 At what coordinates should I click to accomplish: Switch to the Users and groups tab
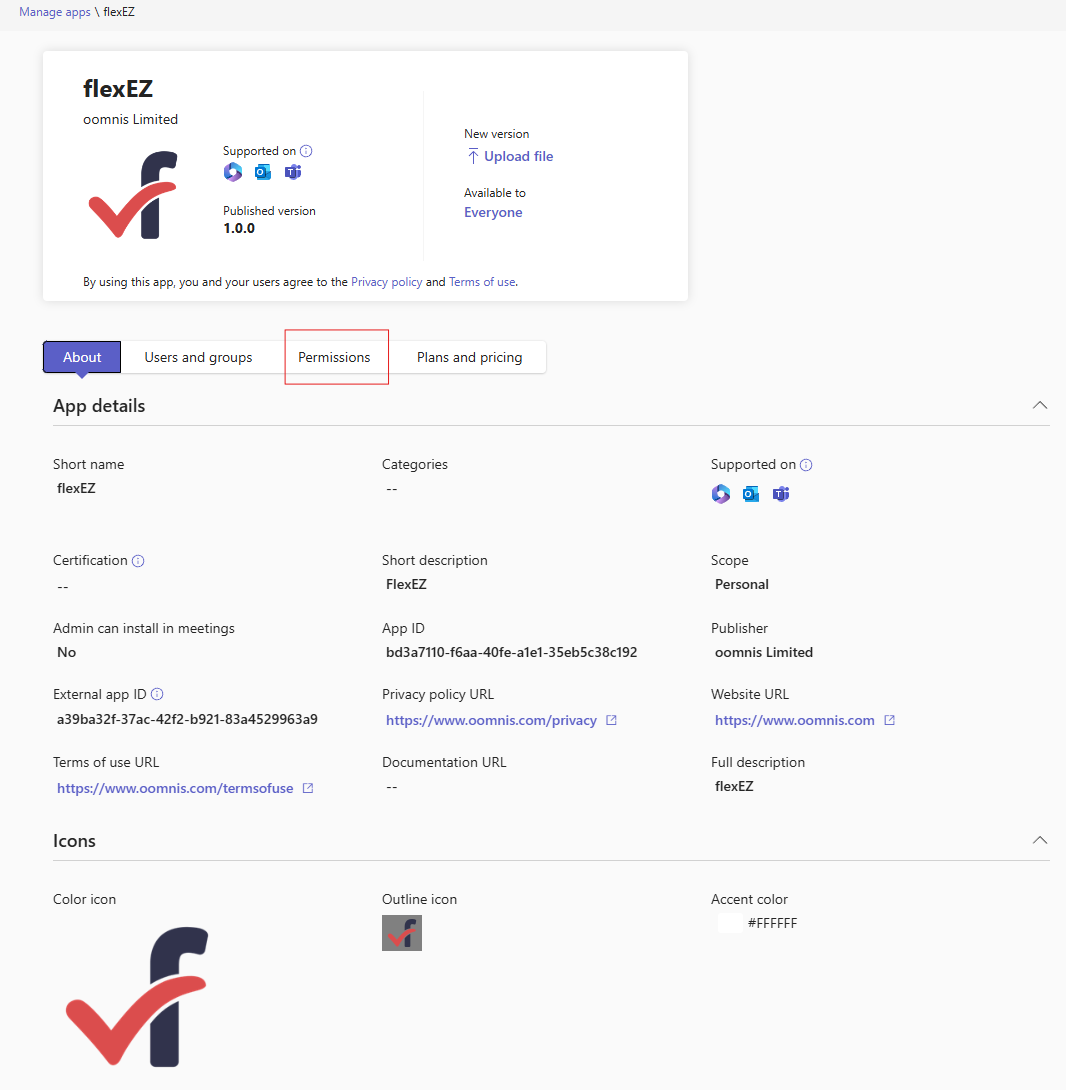tap(198, 357)
